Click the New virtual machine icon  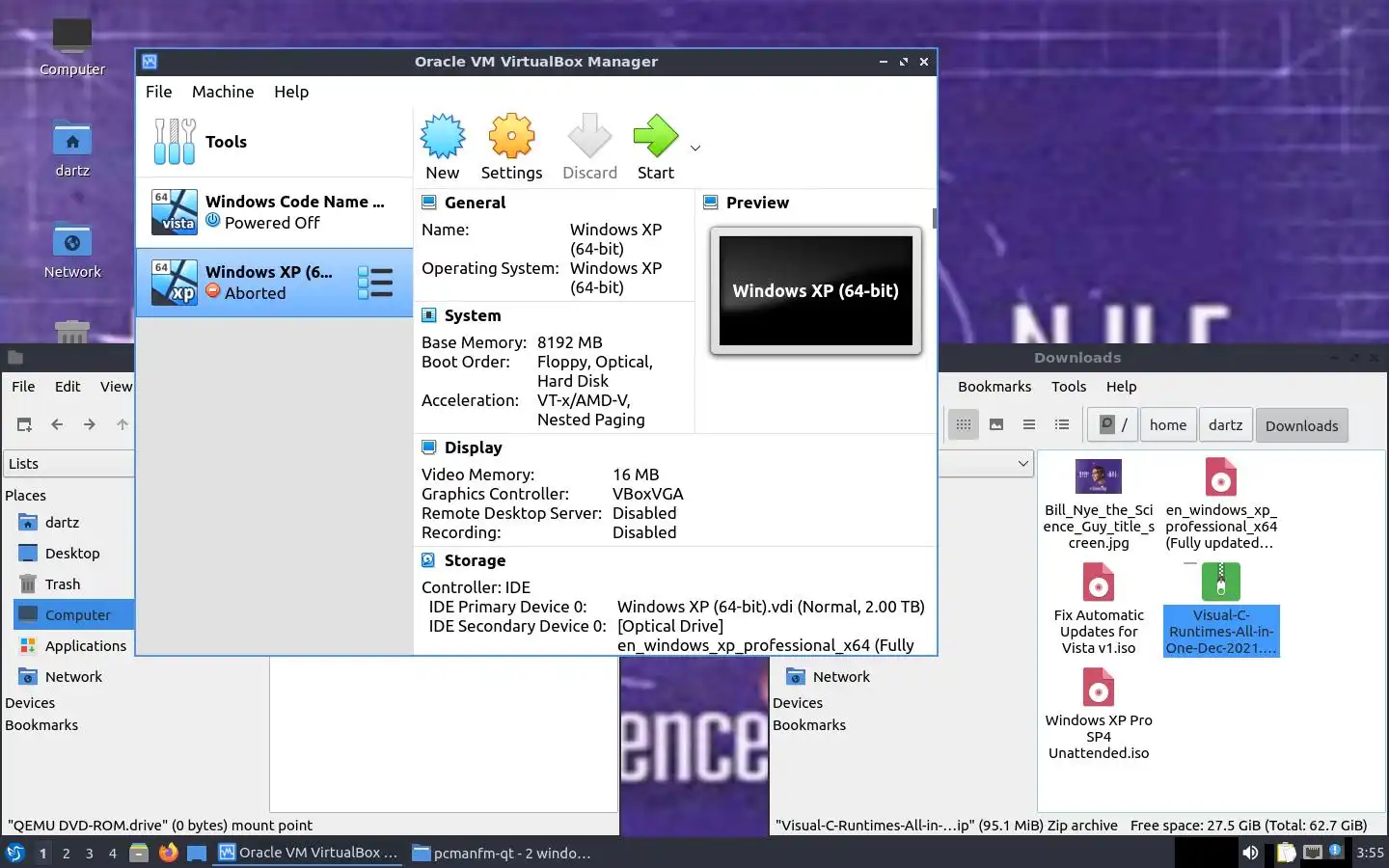pyautogui.click(x=443, y=147)
